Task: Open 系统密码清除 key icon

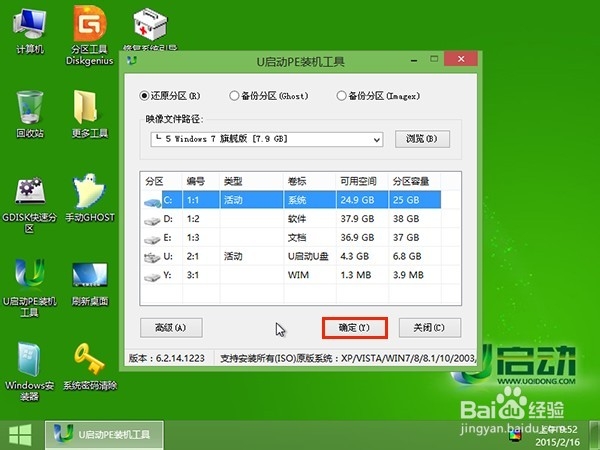Action: pyautogui.click(x=90, y=367)
